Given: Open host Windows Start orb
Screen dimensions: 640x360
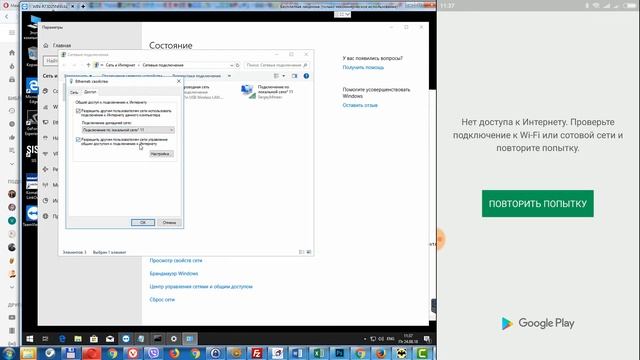Looking at the screenshot, I should [9, 353].
